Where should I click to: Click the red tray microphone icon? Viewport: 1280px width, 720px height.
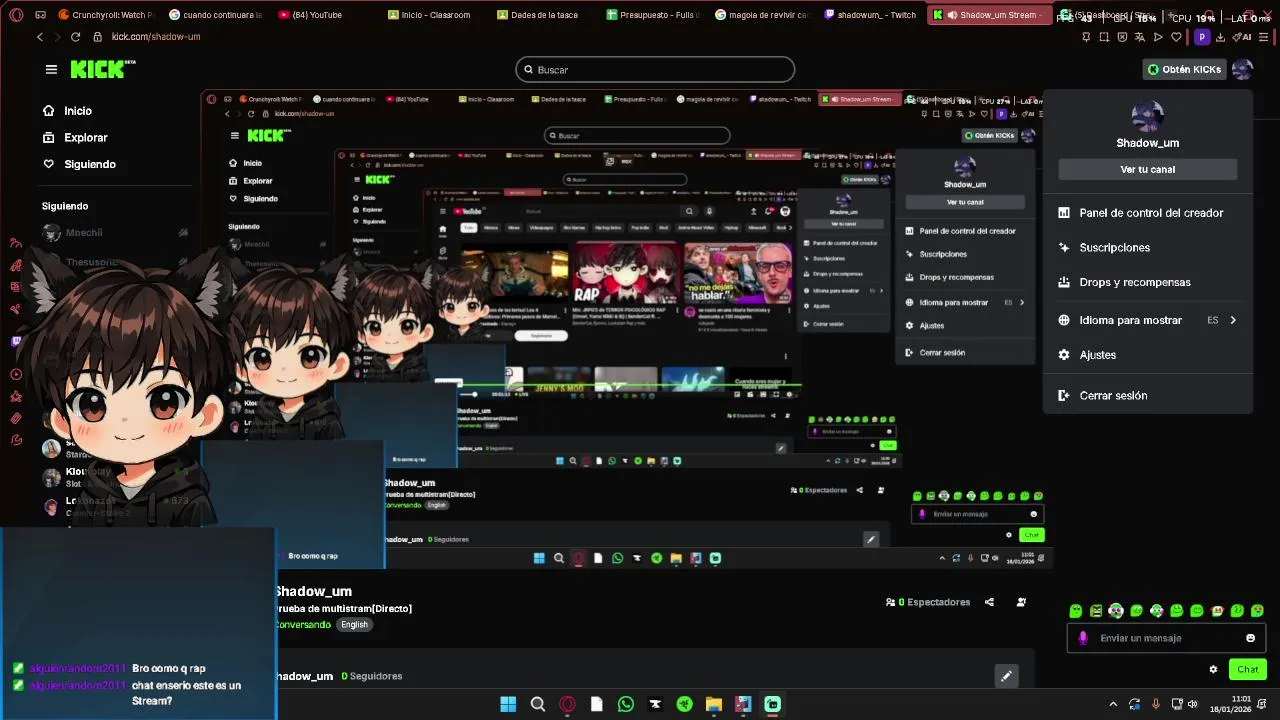1156,704
